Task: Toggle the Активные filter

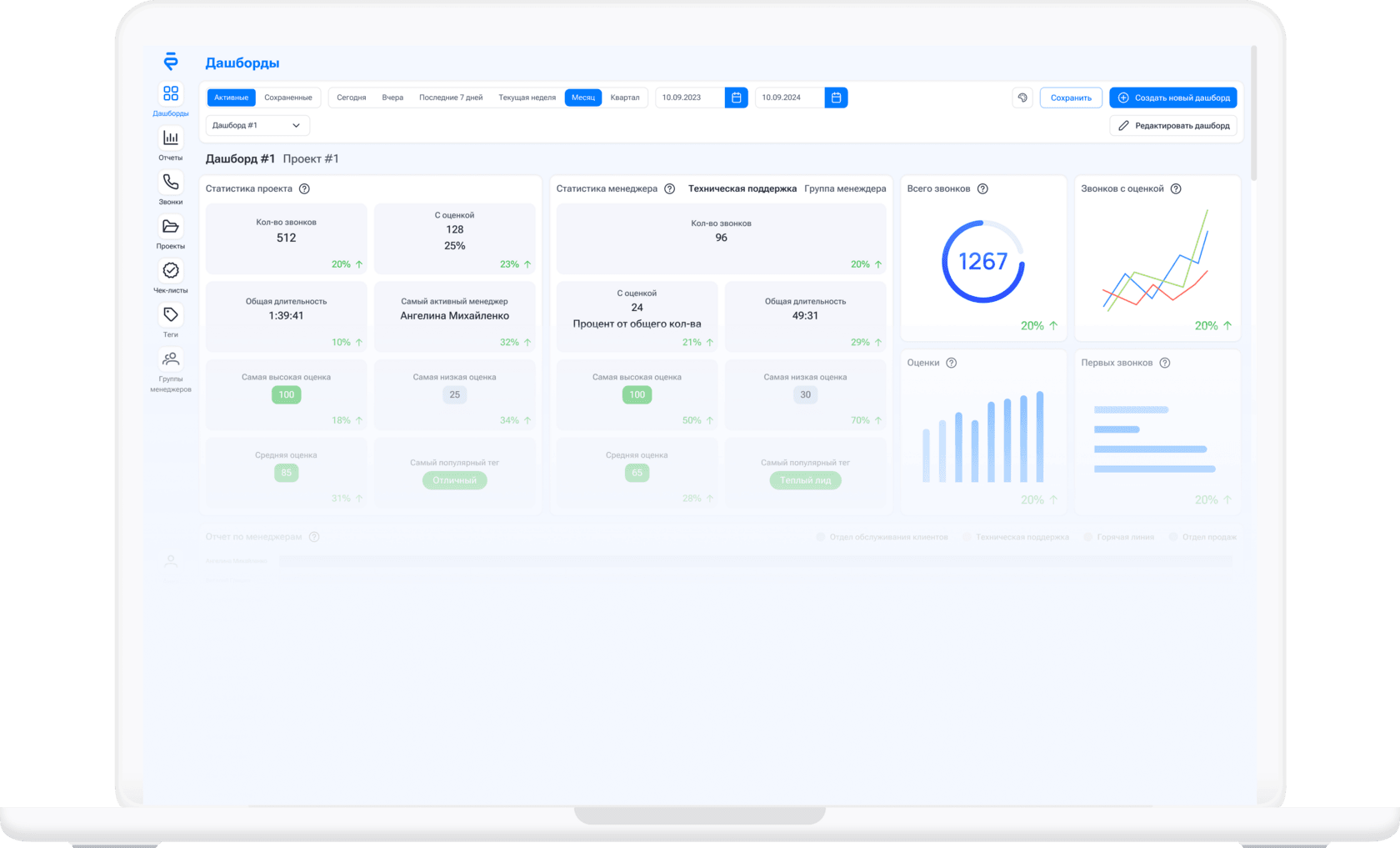Action: tap(232, 98)
